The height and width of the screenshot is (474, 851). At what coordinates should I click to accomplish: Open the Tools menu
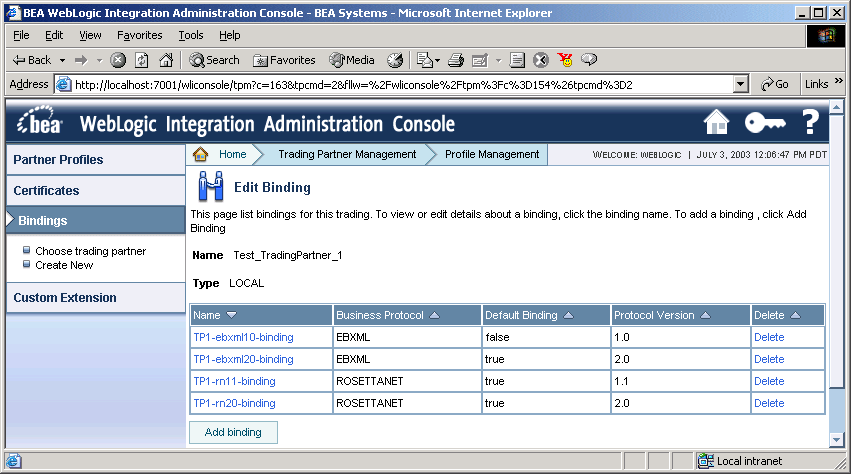point(190,35)
